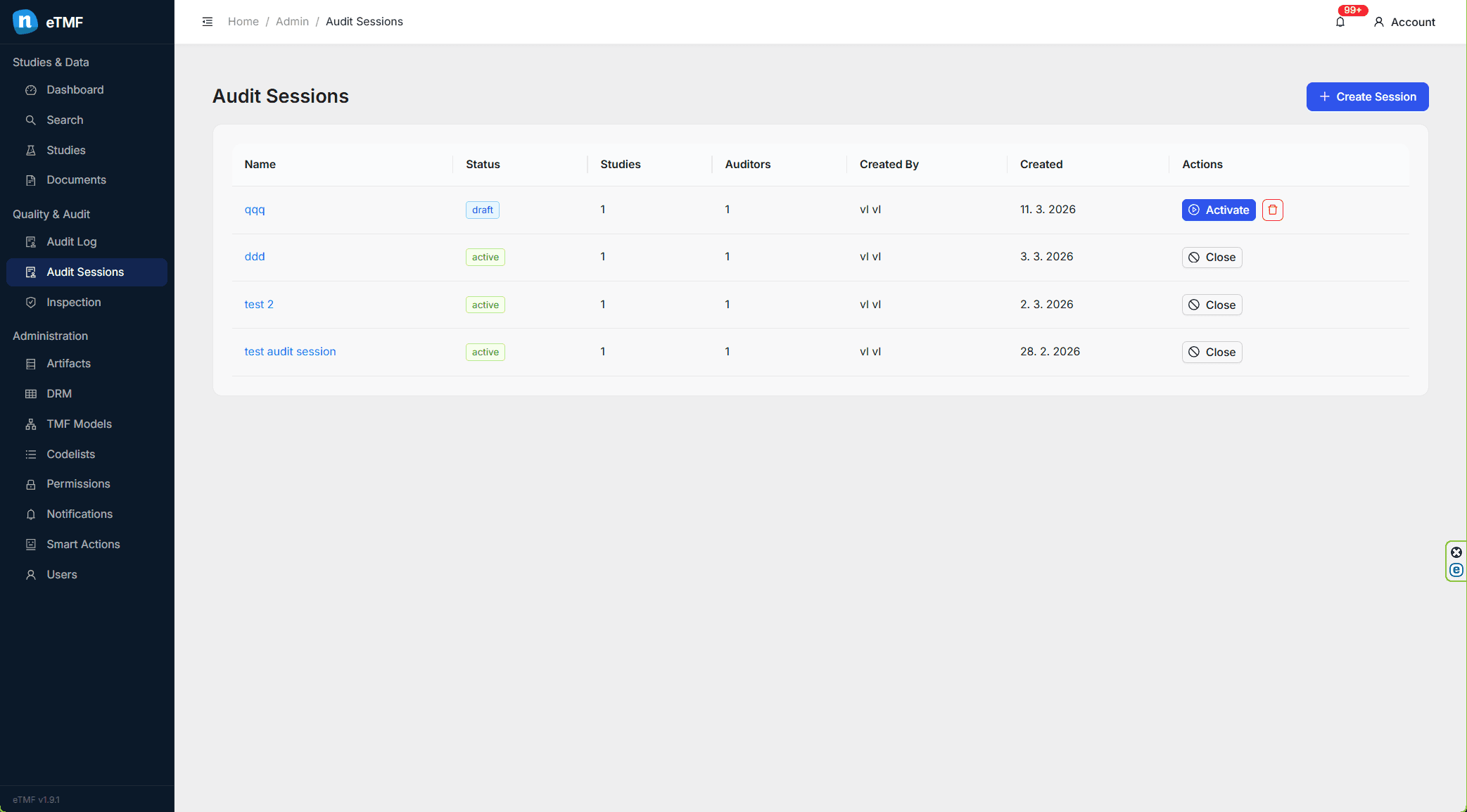Screen dimensions: 1467x812
Task: Open the notifications bell with 99+ badge
Action: [1340, 22]
